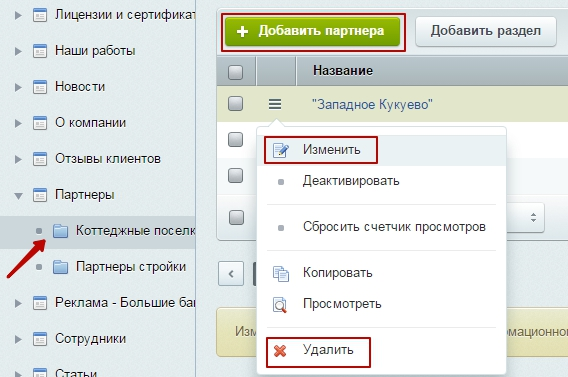Click the magnifier icon beside Просмотреть
This screenshot has height=377, width=568.
click(280, 305)
